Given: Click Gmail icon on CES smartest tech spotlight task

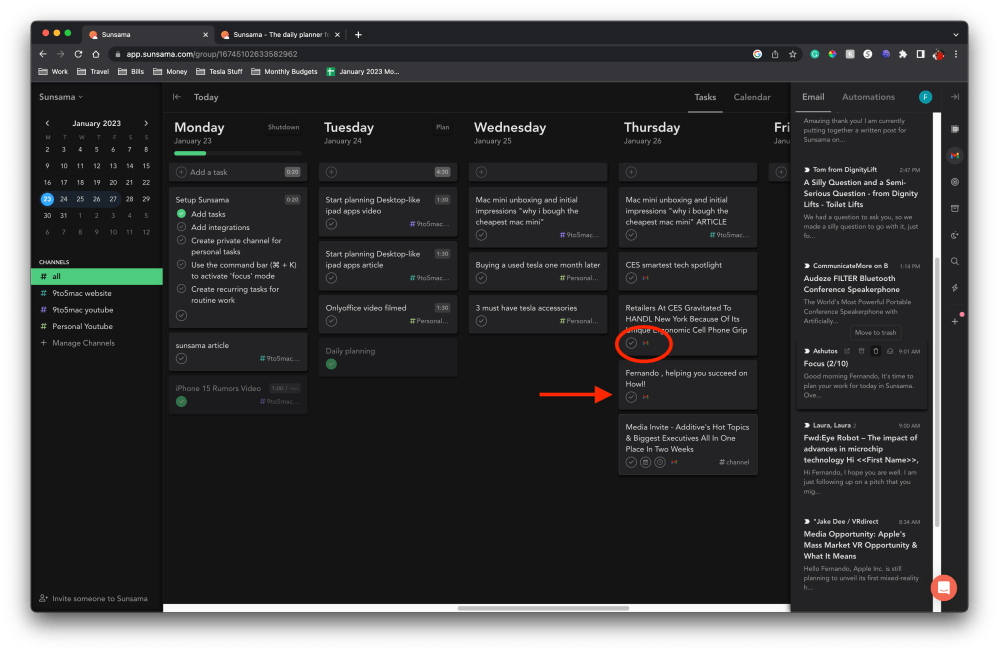Looking at the screenshot, I should click(645, 278).
